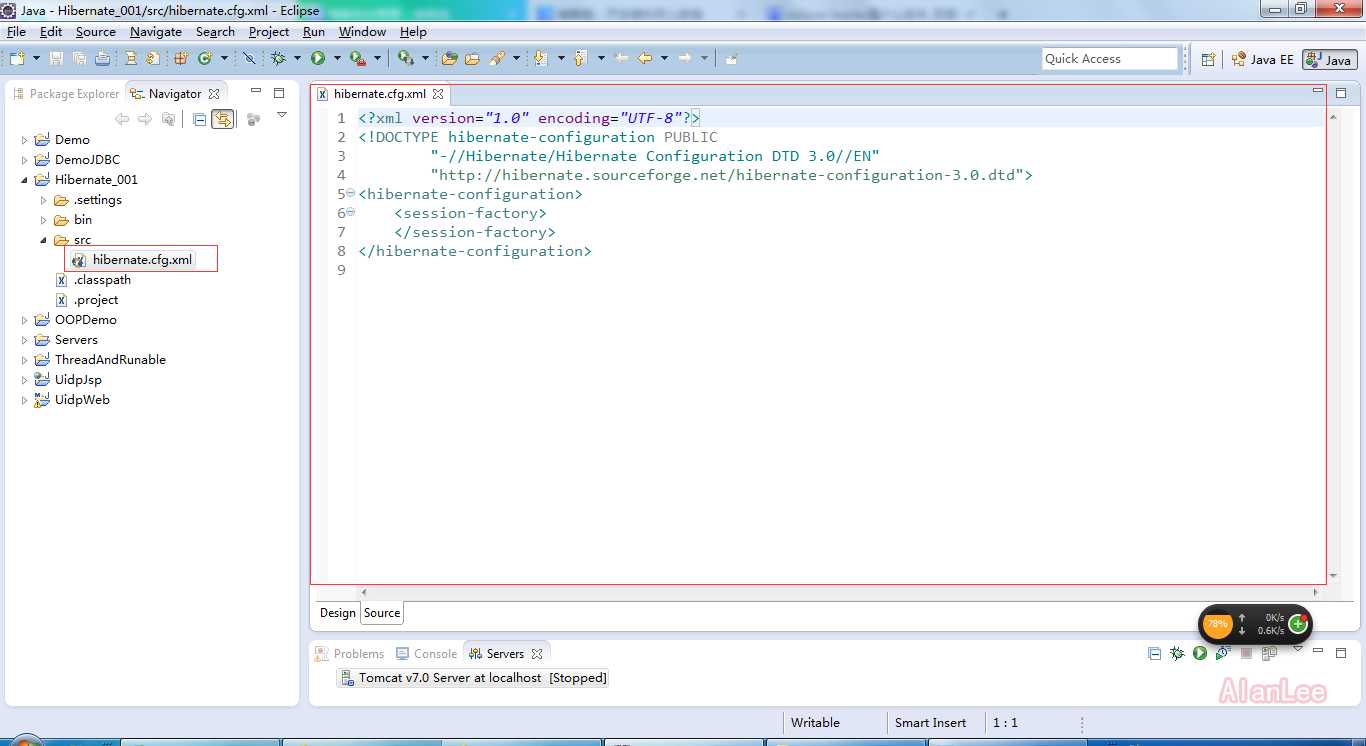Open the Help menu
1366x746 pixels.
point(413,32)
